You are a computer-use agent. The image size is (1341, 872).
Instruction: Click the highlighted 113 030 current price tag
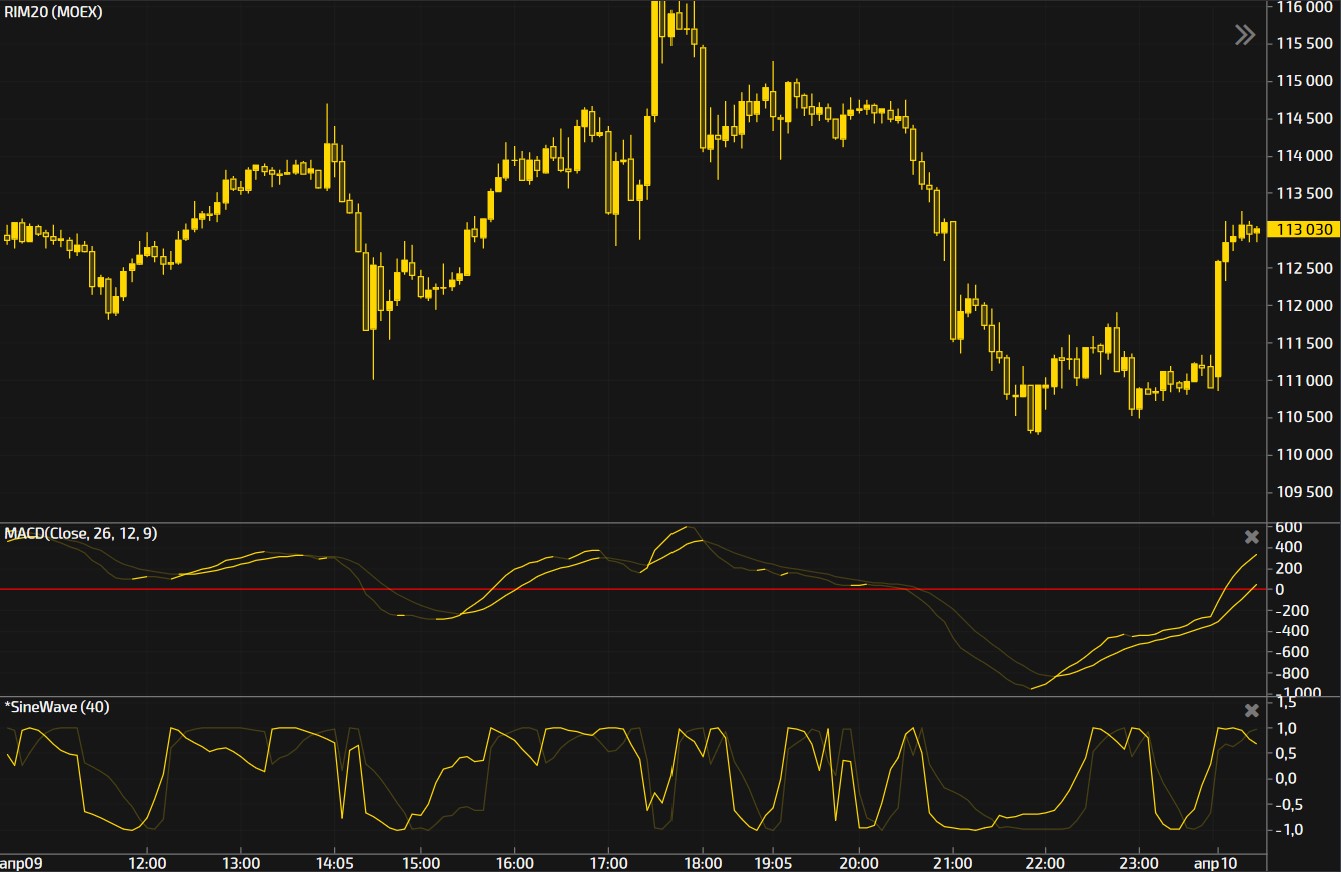tap(1304, 229)
